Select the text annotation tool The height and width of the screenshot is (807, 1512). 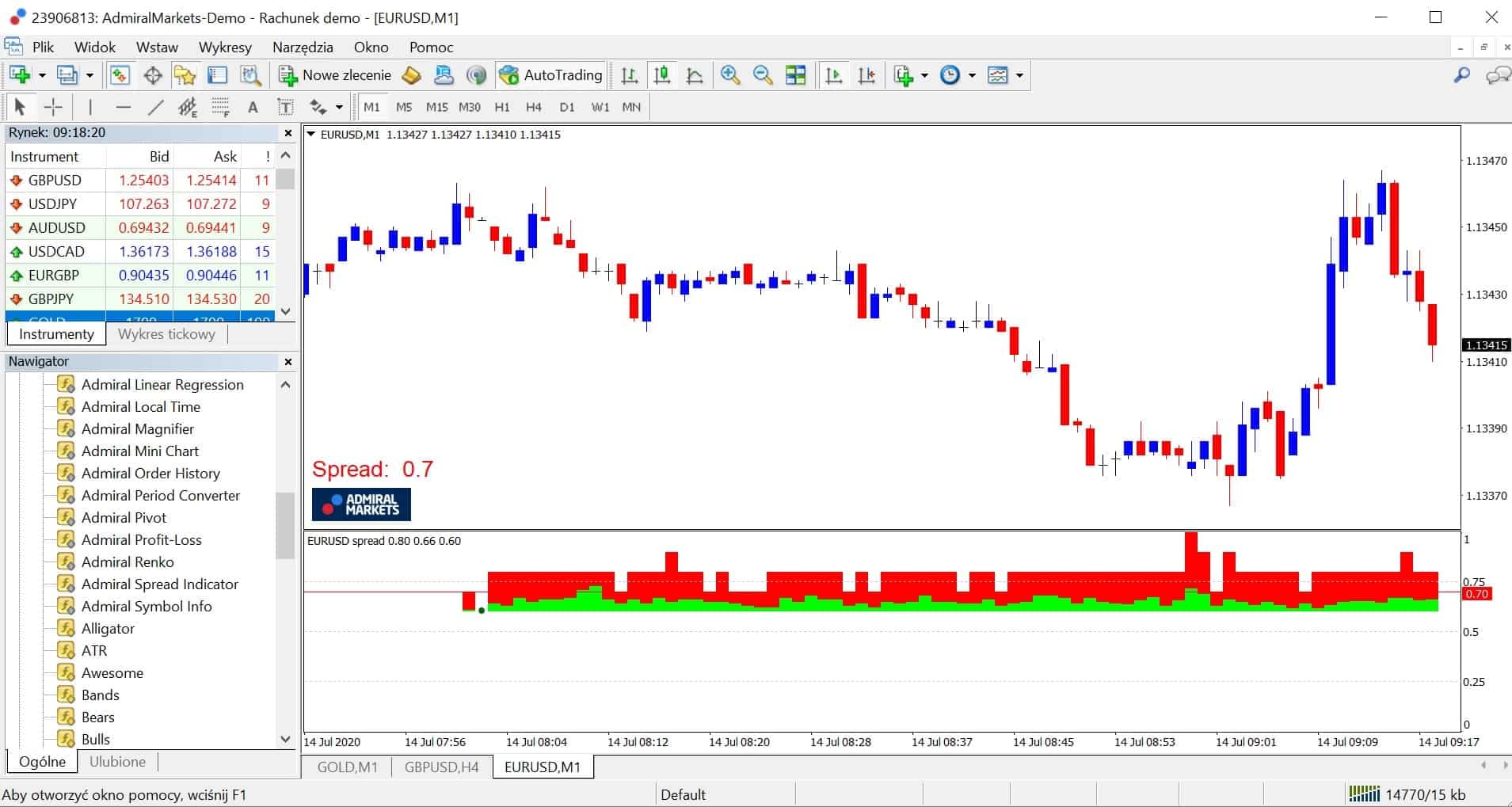[253, 106]
